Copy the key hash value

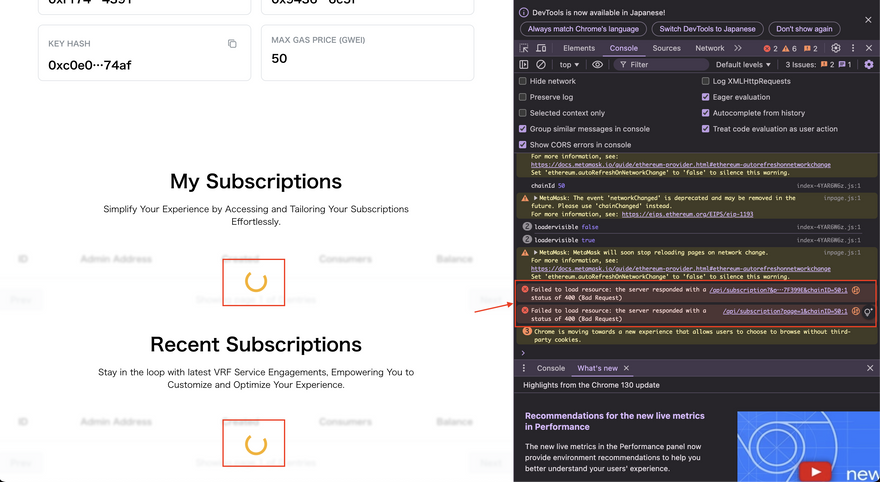[x=232, y=44]
